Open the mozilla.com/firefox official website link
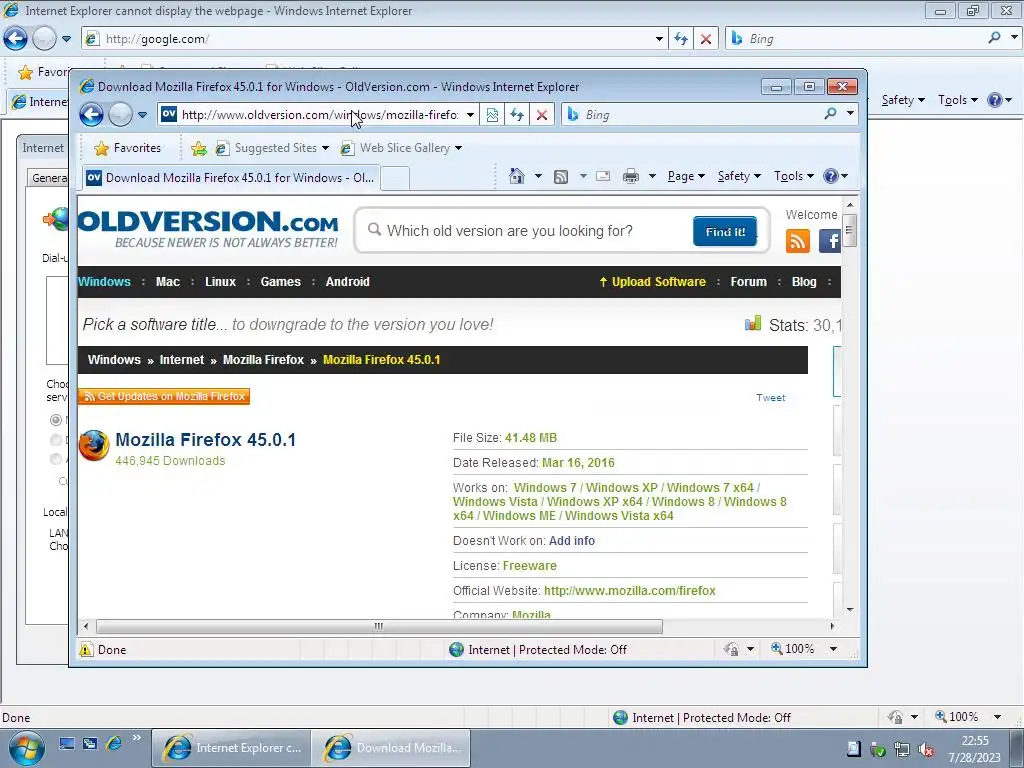Viewport: 1024px width, 768px height. [630, 591]
